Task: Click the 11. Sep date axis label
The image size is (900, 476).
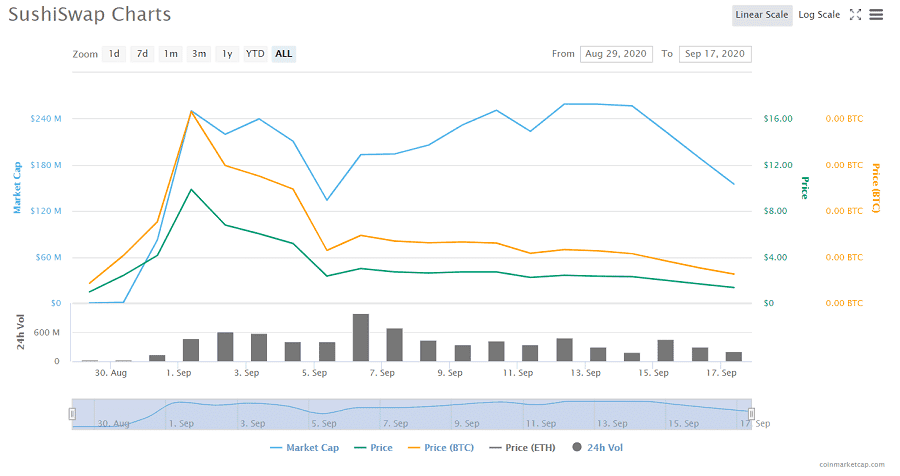Action: (x=518, y=373)
